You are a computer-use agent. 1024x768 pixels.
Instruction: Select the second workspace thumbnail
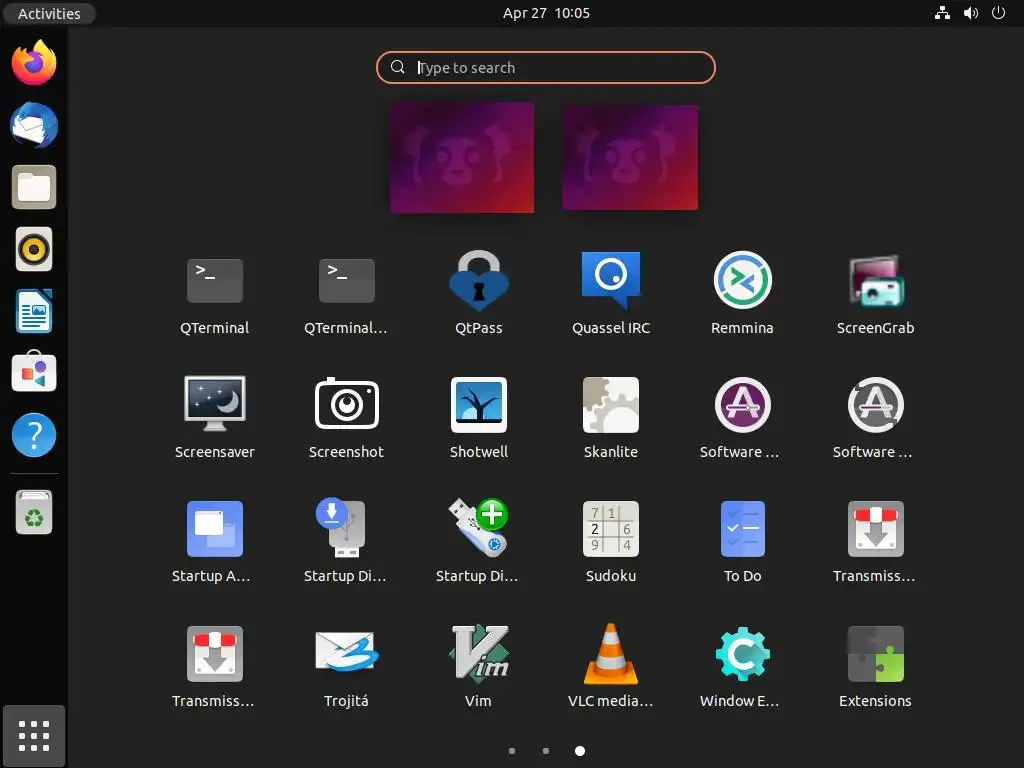(630, 157)
